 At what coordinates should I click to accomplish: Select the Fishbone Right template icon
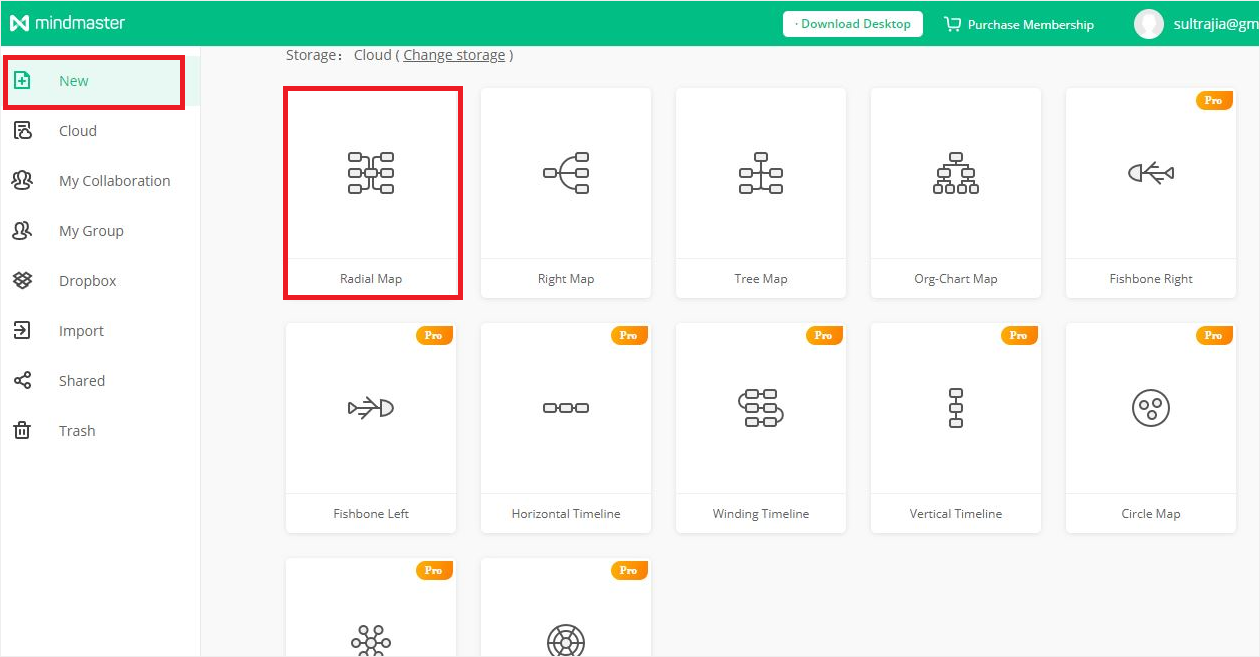[1151, 173]
